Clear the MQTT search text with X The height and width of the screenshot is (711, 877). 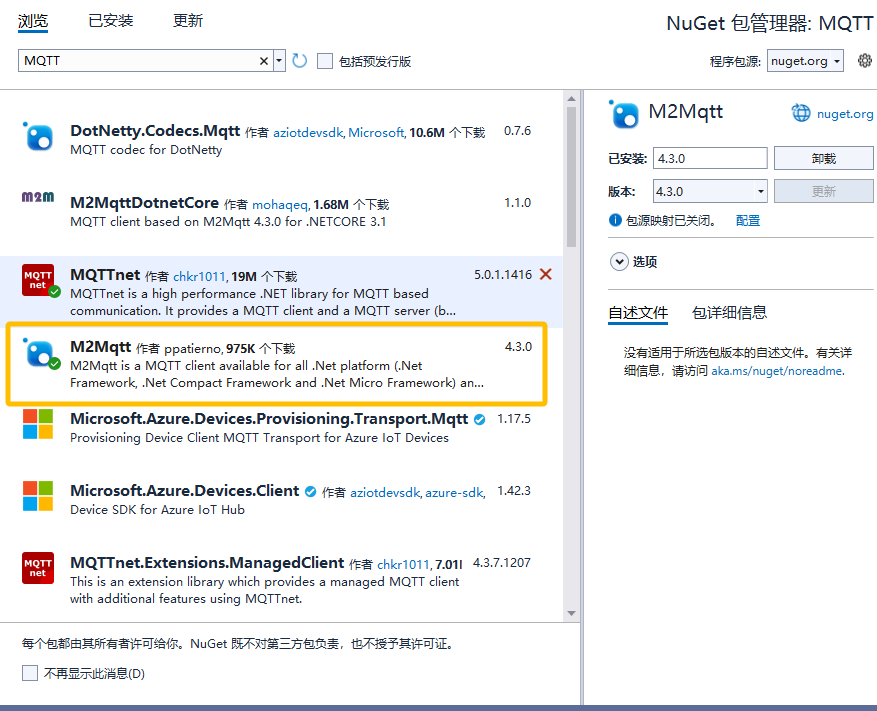264,61
